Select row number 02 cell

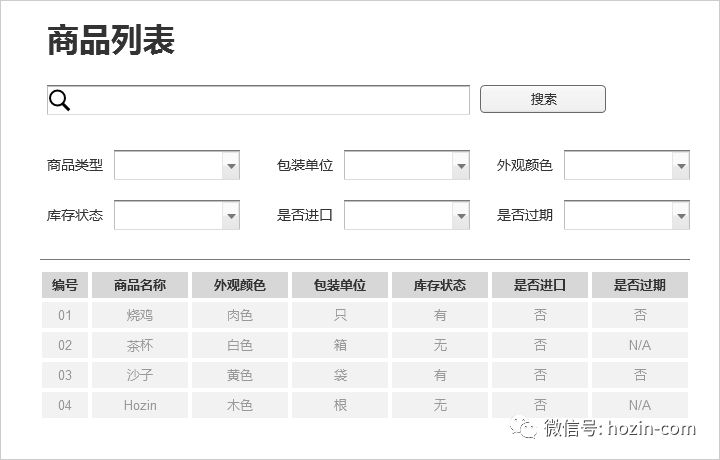(65, 345)
